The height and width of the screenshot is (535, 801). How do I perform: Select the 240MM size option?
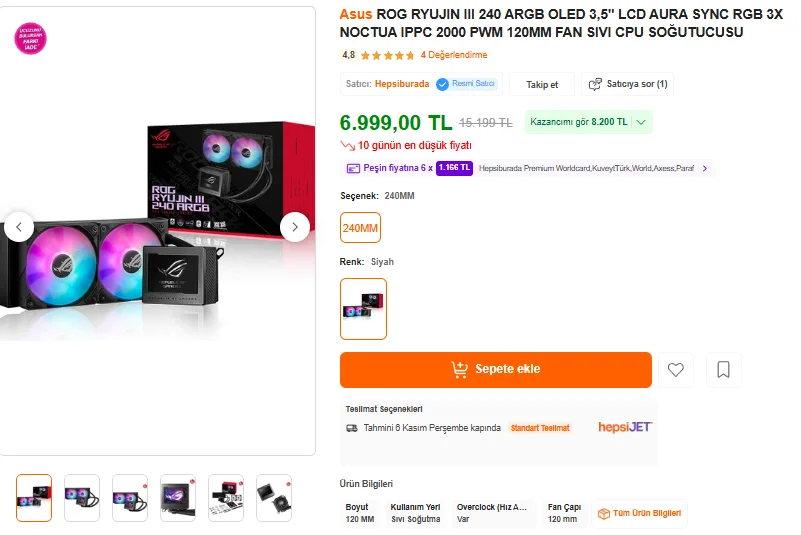click(x=360, y=228)
